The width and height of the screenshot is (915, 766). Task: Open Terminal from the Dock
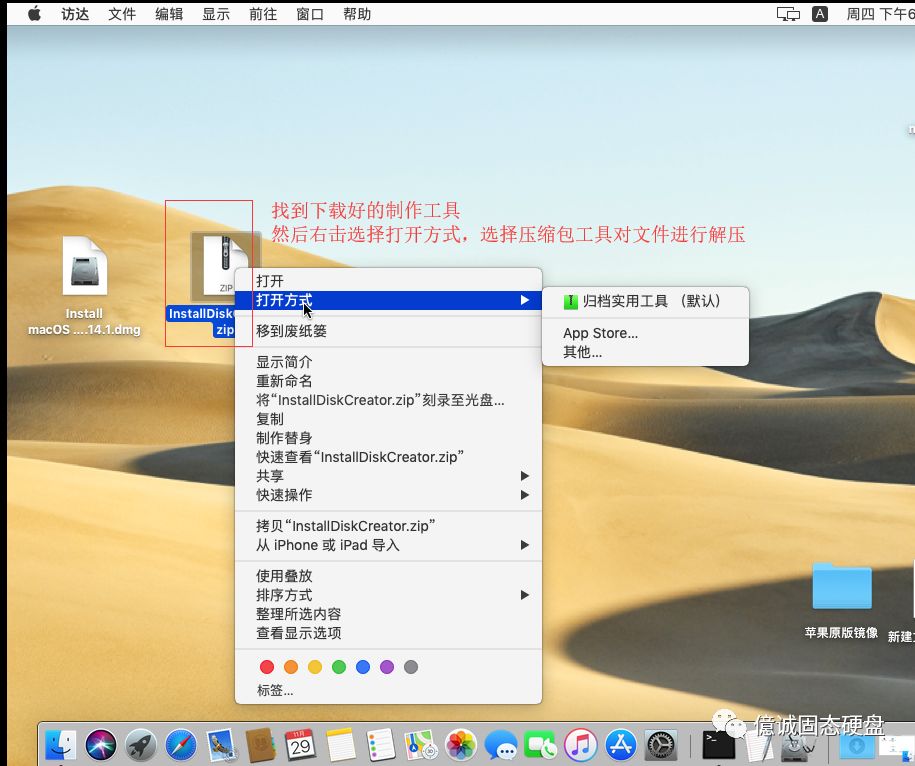[x=718, y=744]
